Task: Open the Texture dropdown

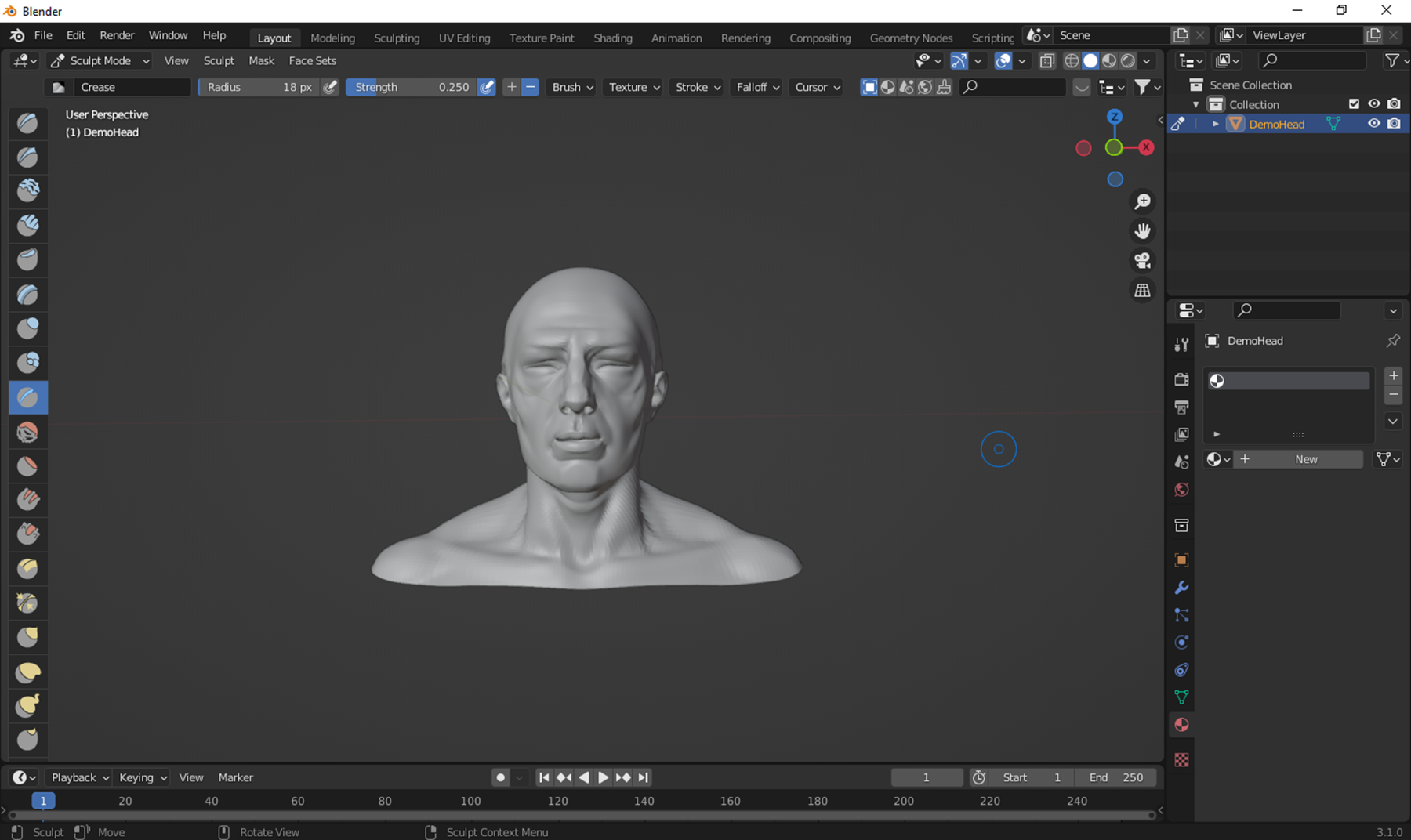Action: (x=634, y=87)
